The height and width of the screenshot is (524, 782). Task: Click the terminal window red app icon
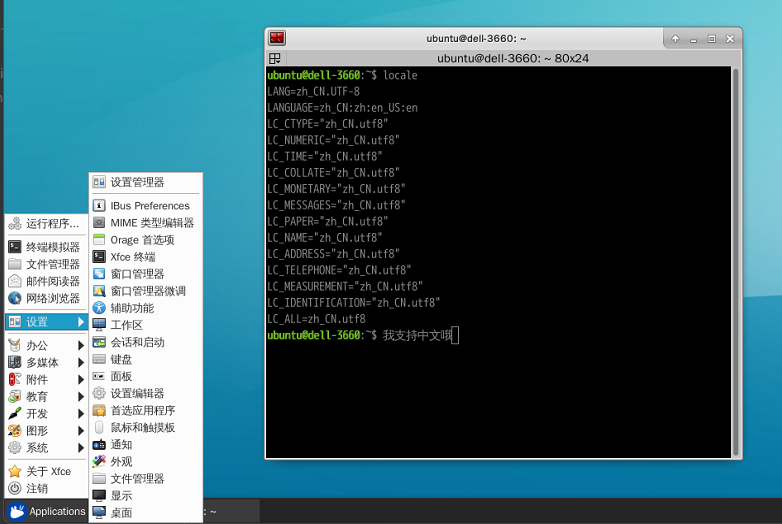coord(277,38)
